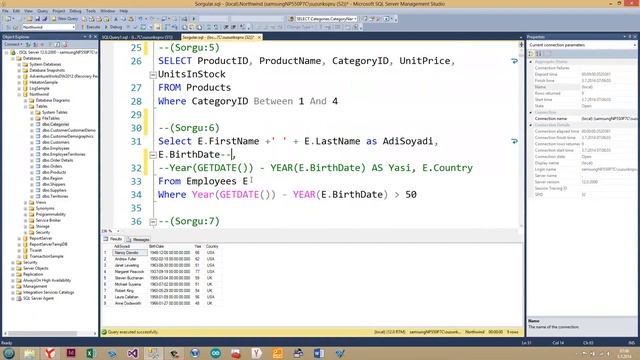Select the dbo.Customers table
Image resolution: width=640 pixels, height=360 pixels.
56,142
